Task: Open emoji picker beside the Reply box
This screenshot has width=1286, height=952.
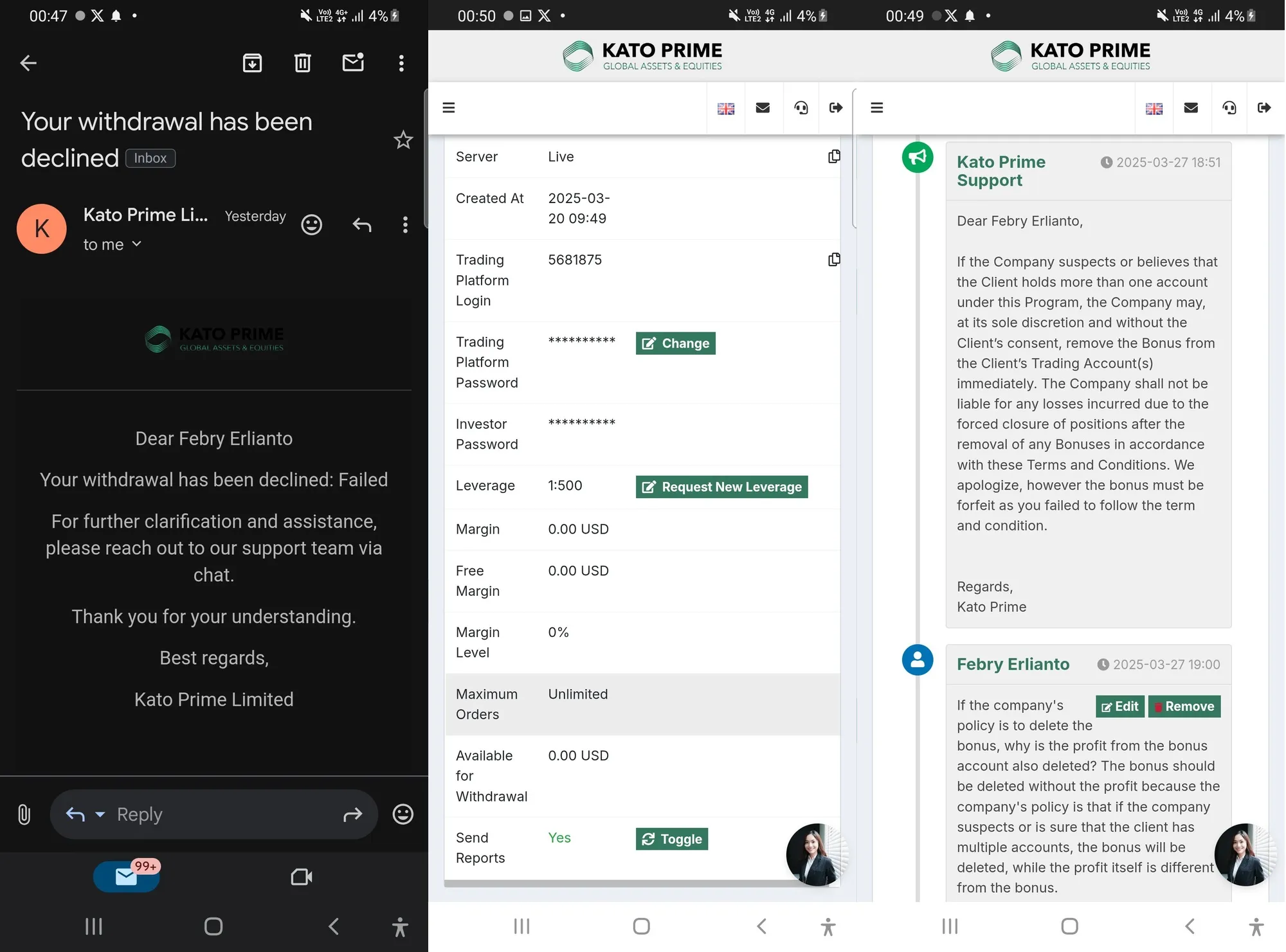Action: (x=403, y=814)
